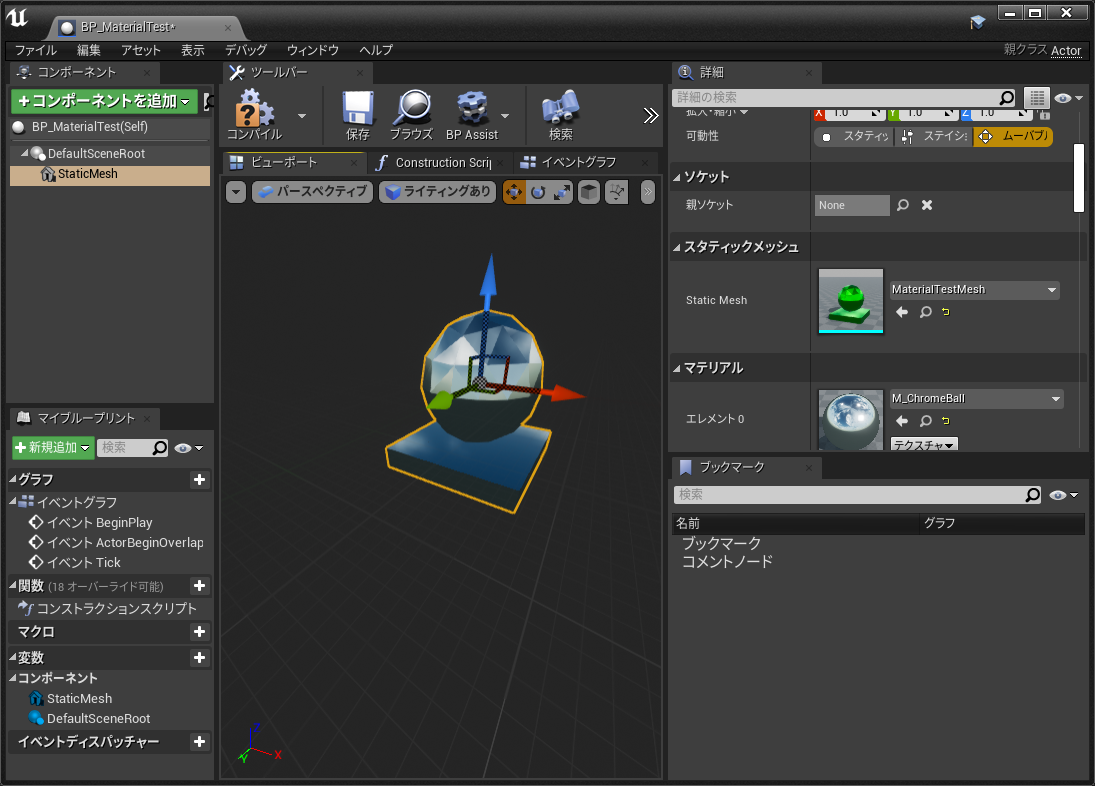1095x786 pixels.
Task: Open the parent class Actor link
Action: 1066,50
